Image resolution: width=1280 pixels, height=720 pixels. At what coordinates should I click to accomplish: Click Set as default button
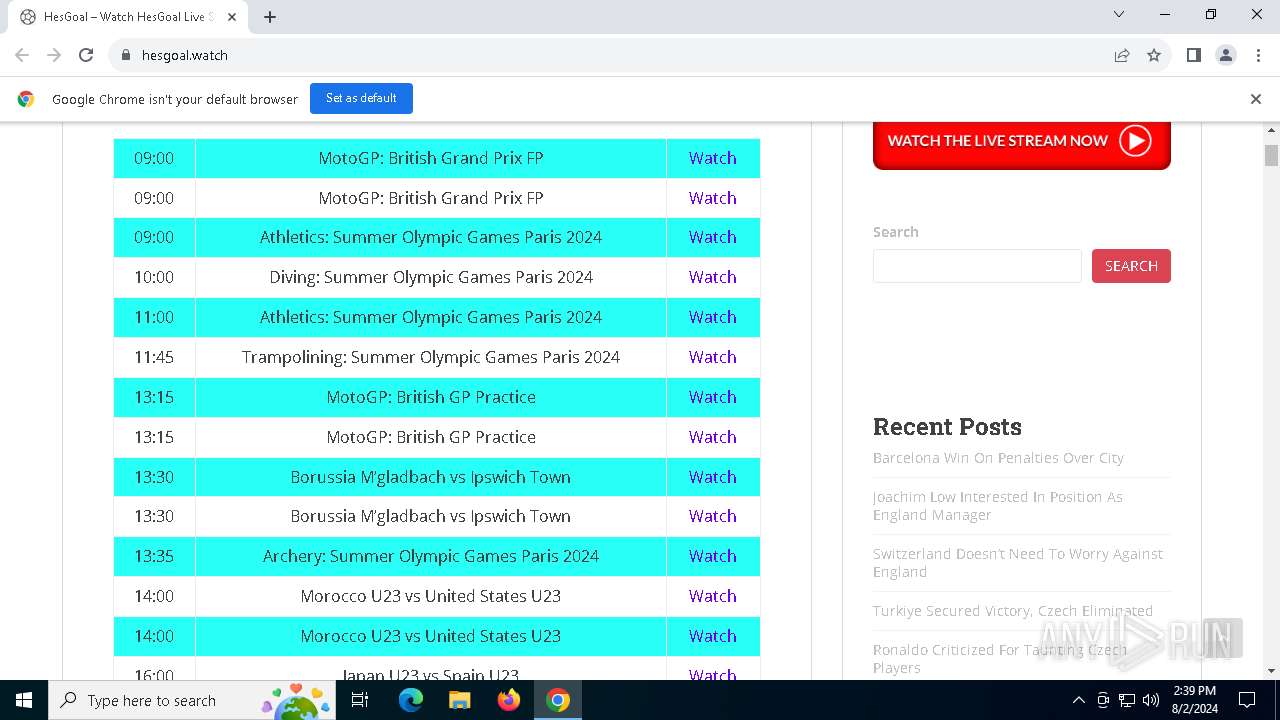pyautogui.click(x=361, y=98)
